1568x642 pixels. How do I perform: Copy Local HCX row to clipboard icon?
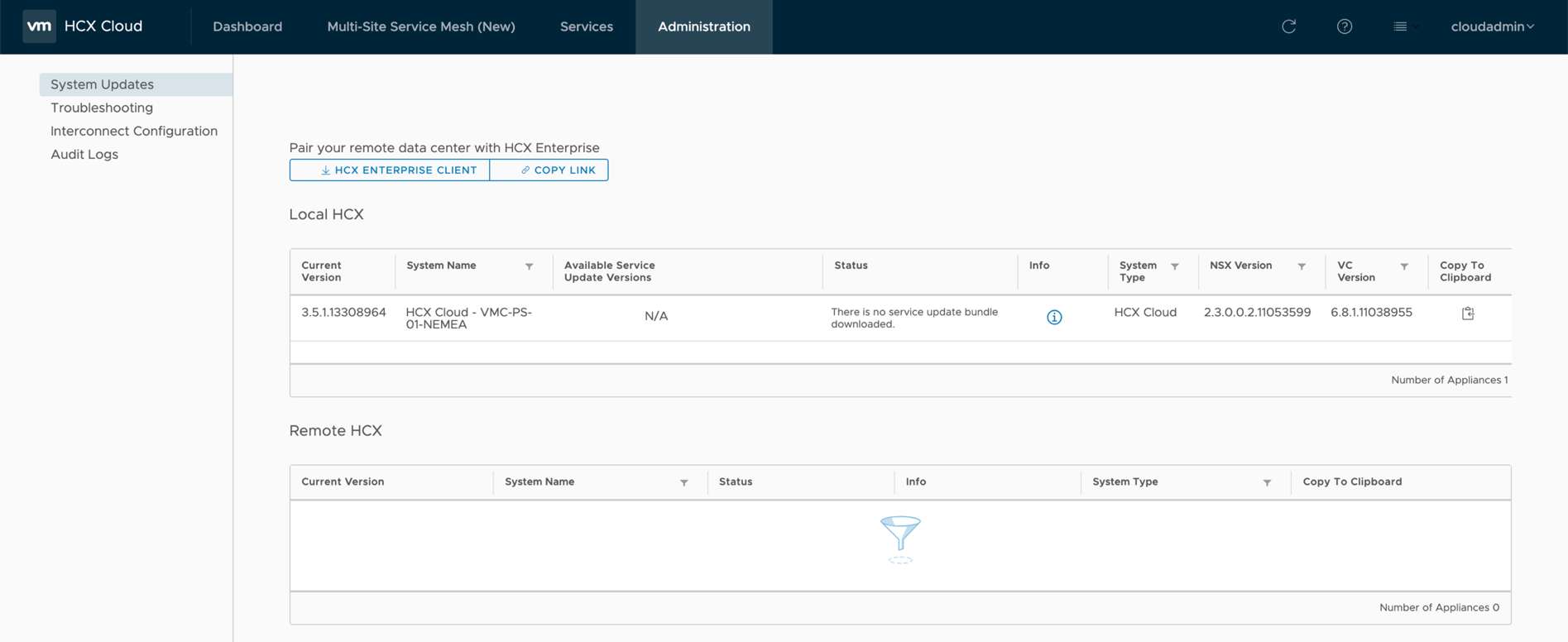[x=1468, y=314]
